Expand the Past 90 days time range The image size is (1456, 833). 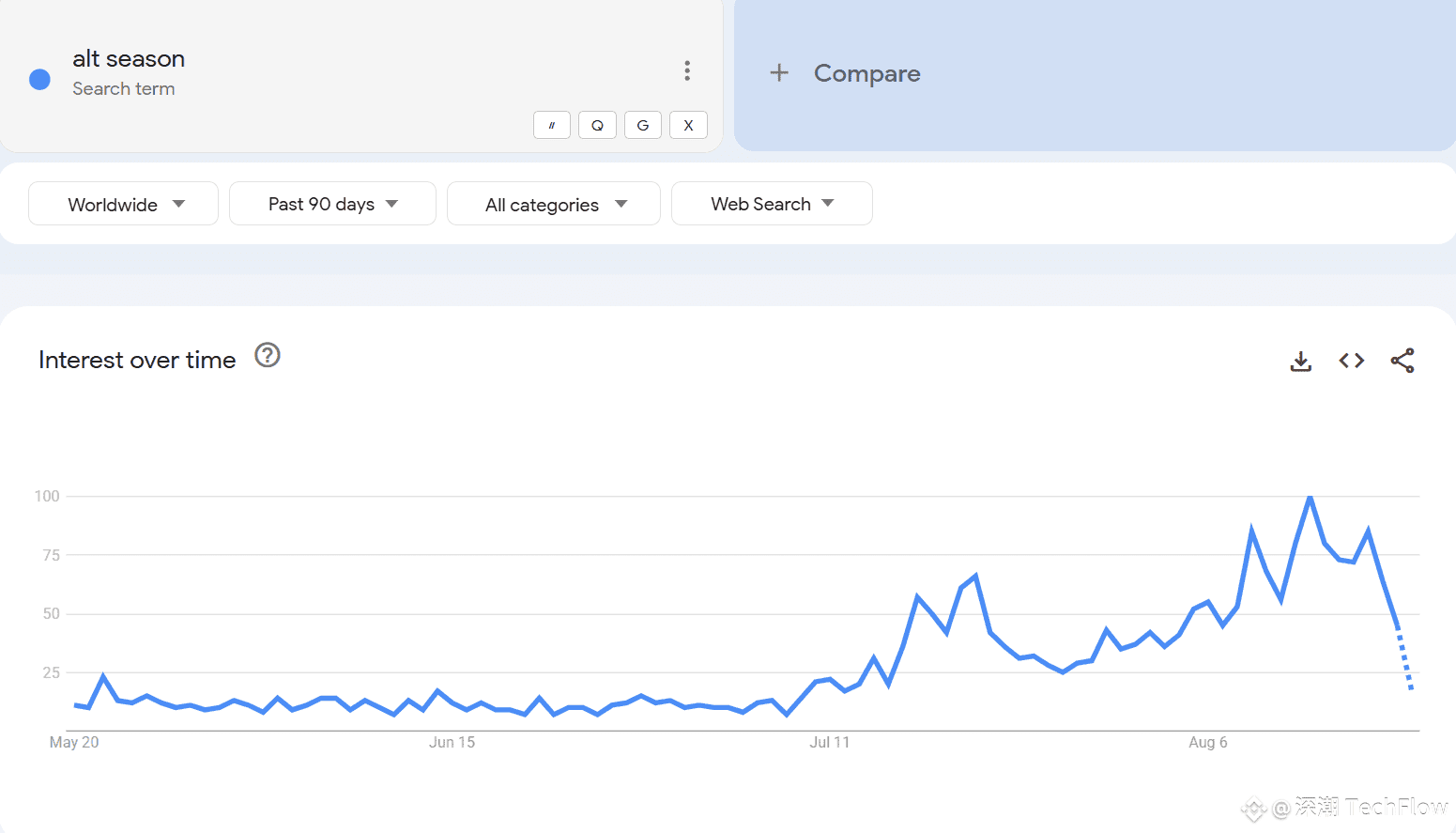[x=332, y=204]
